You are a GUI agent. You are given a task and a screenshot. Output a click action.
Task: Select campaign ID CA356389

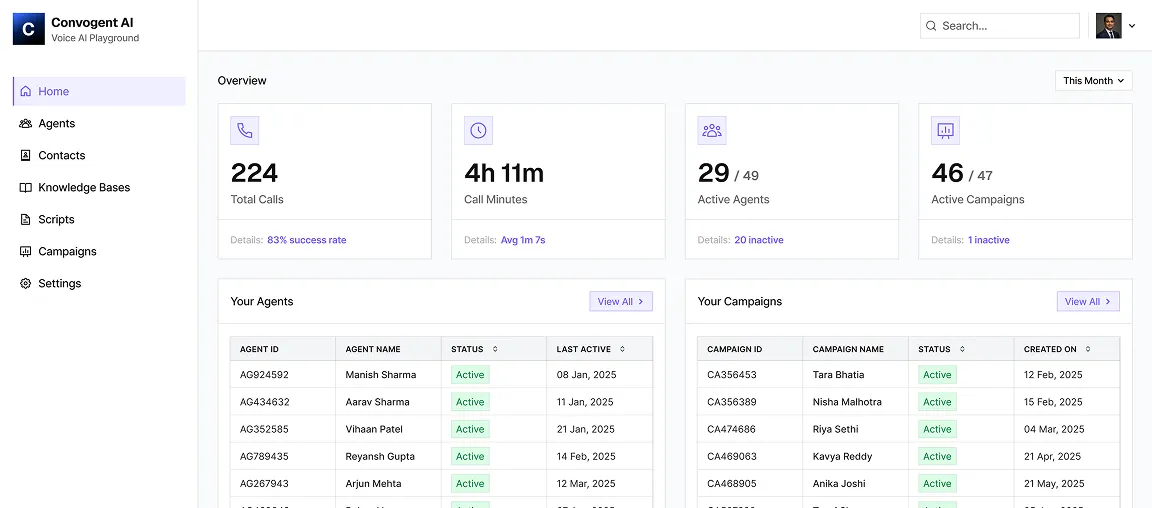[x=732, y=402]
